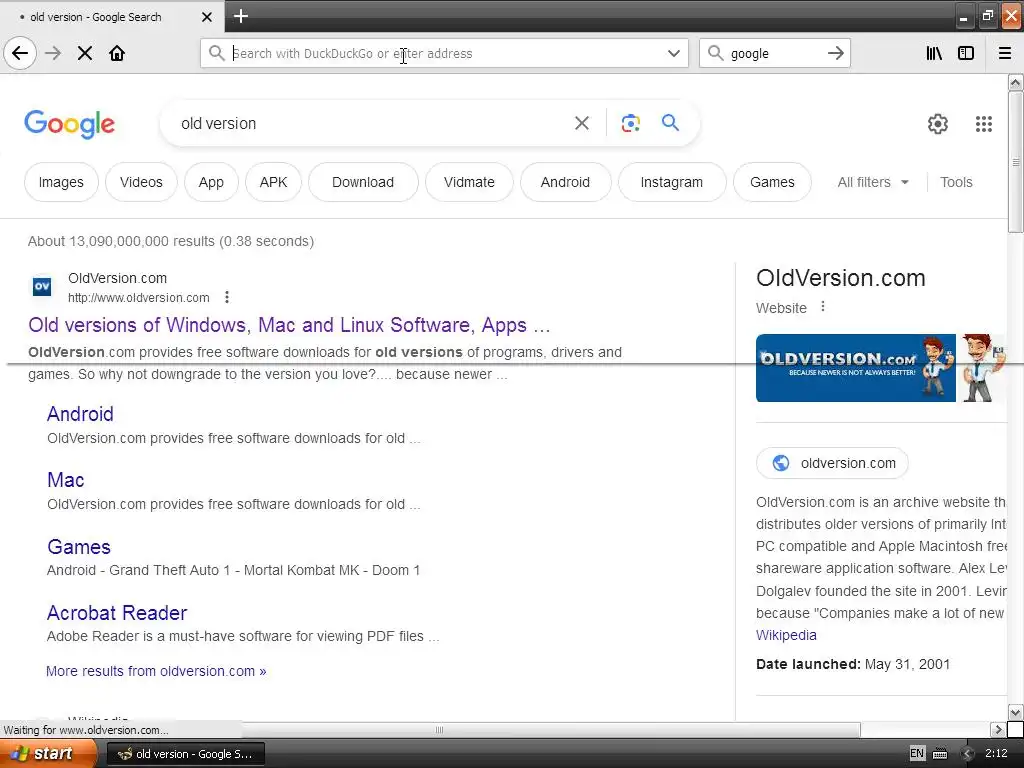Open the search Tools options
Screen dimensions: 1024x768
coord(956,182)
